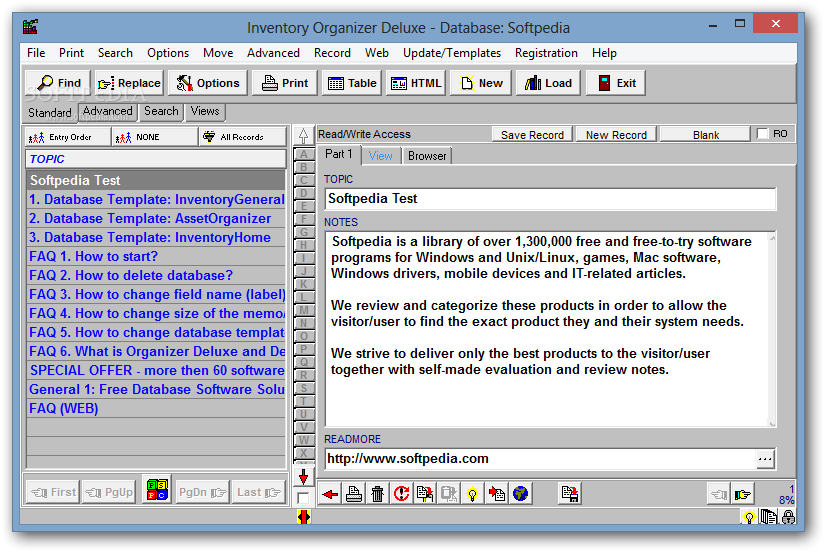This screenshot has height=552, width=825.
Task: Click the Save Record button
Action: pos(532,135)
